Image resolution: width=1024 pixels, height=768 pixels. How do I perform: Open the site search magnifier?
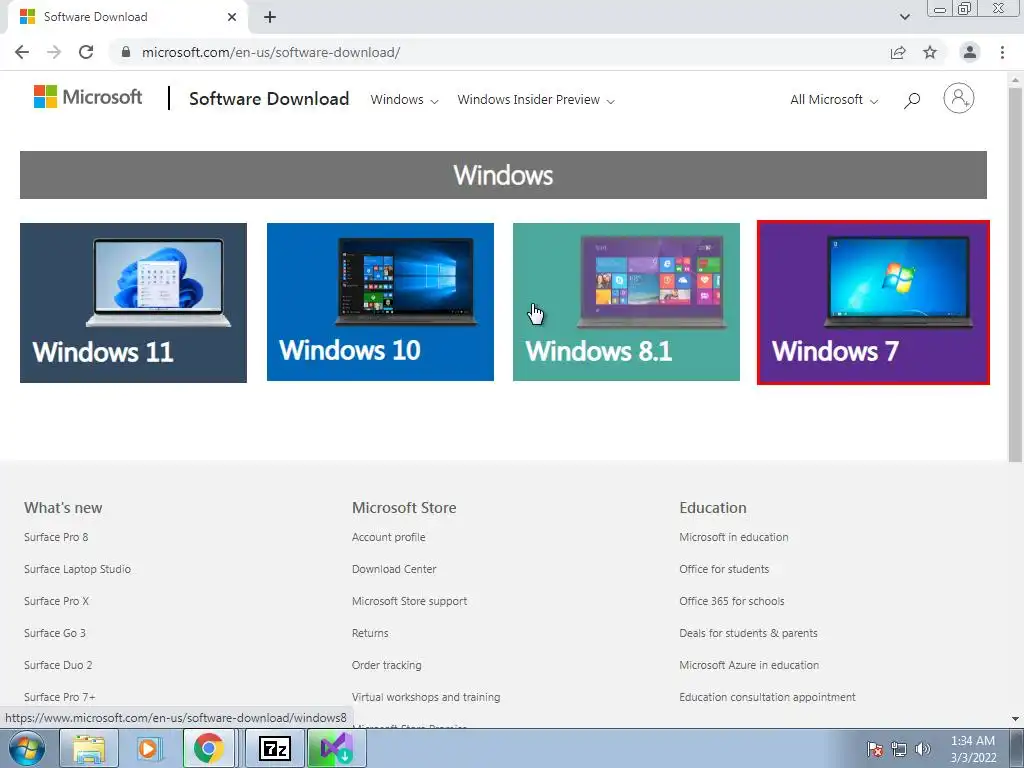912,100
